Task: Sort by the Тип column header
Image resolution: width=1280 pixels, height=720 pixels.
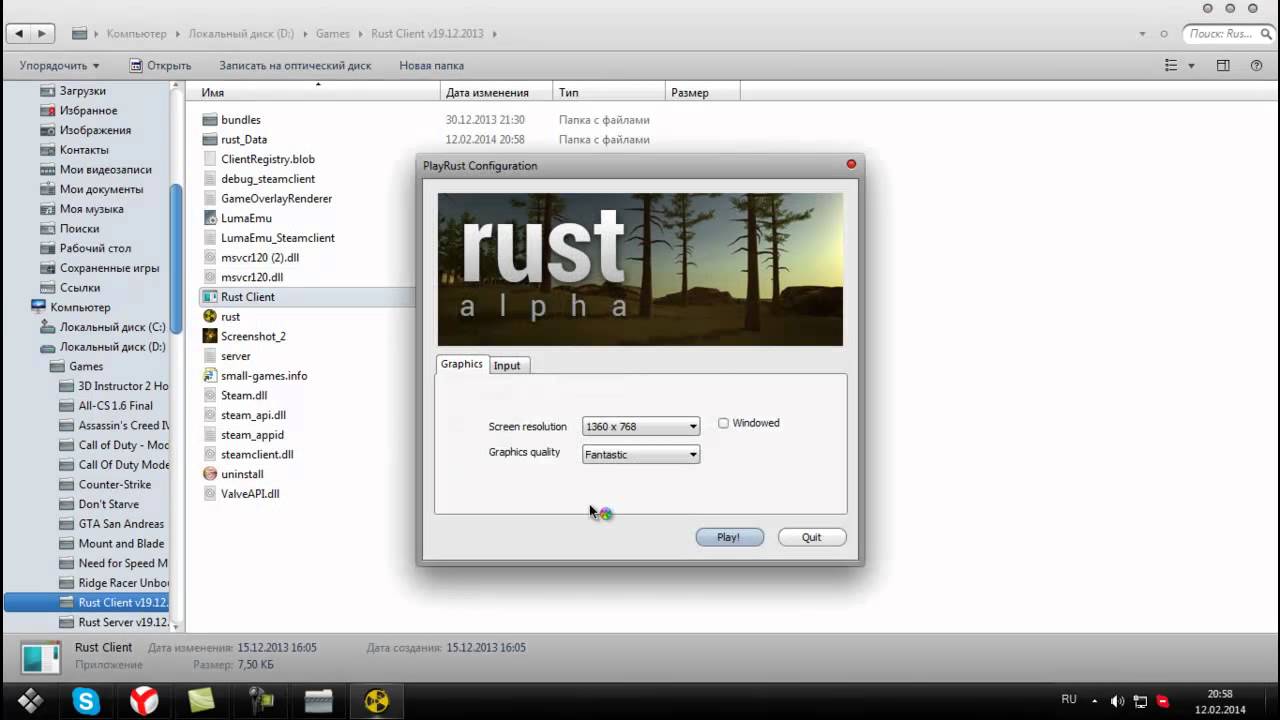Action: (x=609, y=92)
